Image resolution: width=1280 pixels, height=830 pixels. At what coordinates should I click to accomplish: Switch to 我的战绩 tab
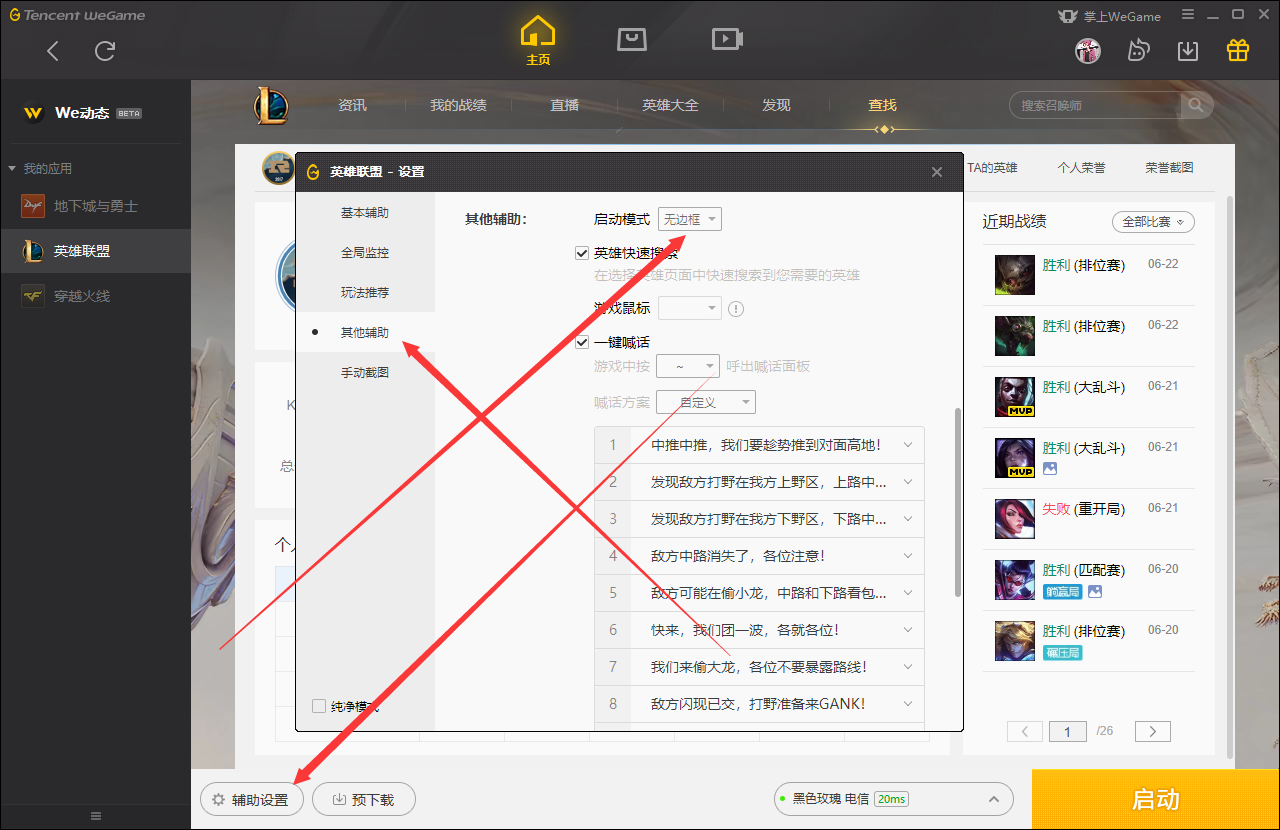[458, 105]
